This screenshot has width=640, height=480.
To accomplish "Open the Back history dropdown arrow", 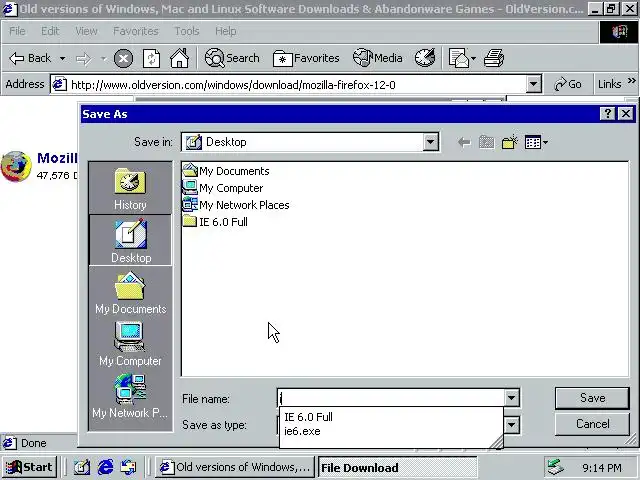I will pyautogui.click(x=62, y=58).
